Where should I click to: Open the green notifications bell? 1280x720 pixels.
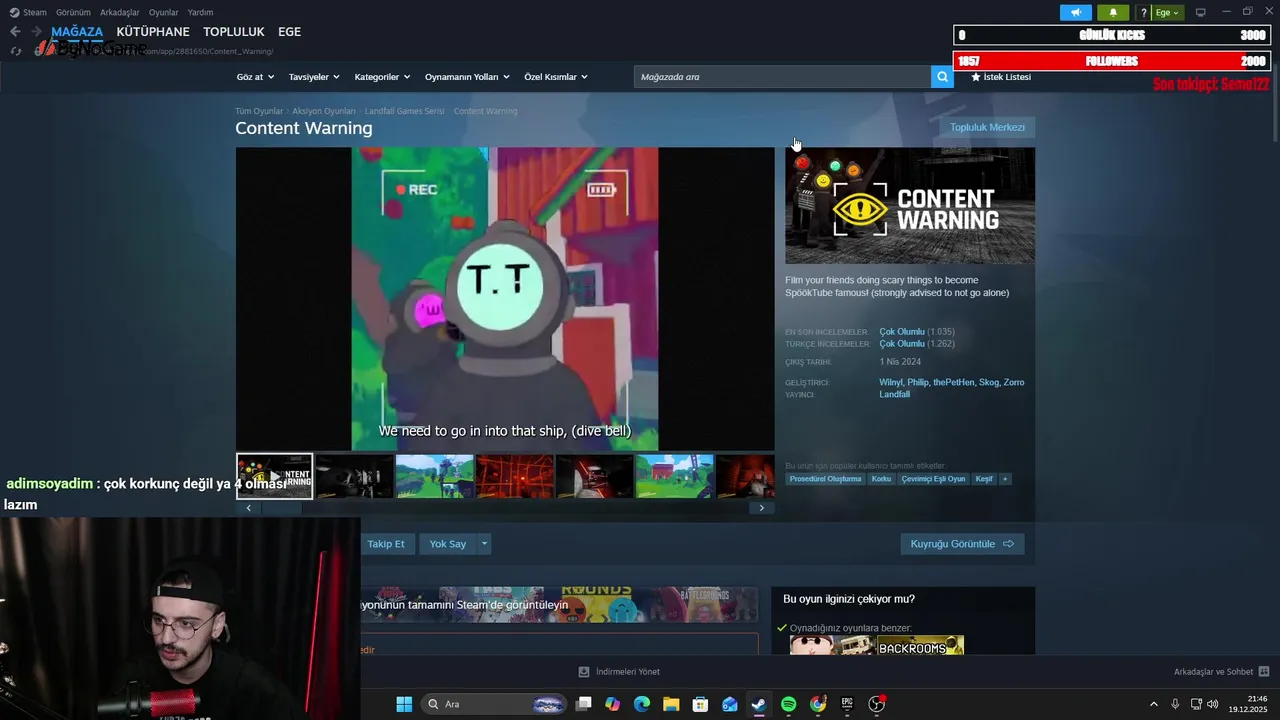click(1113, 13)
